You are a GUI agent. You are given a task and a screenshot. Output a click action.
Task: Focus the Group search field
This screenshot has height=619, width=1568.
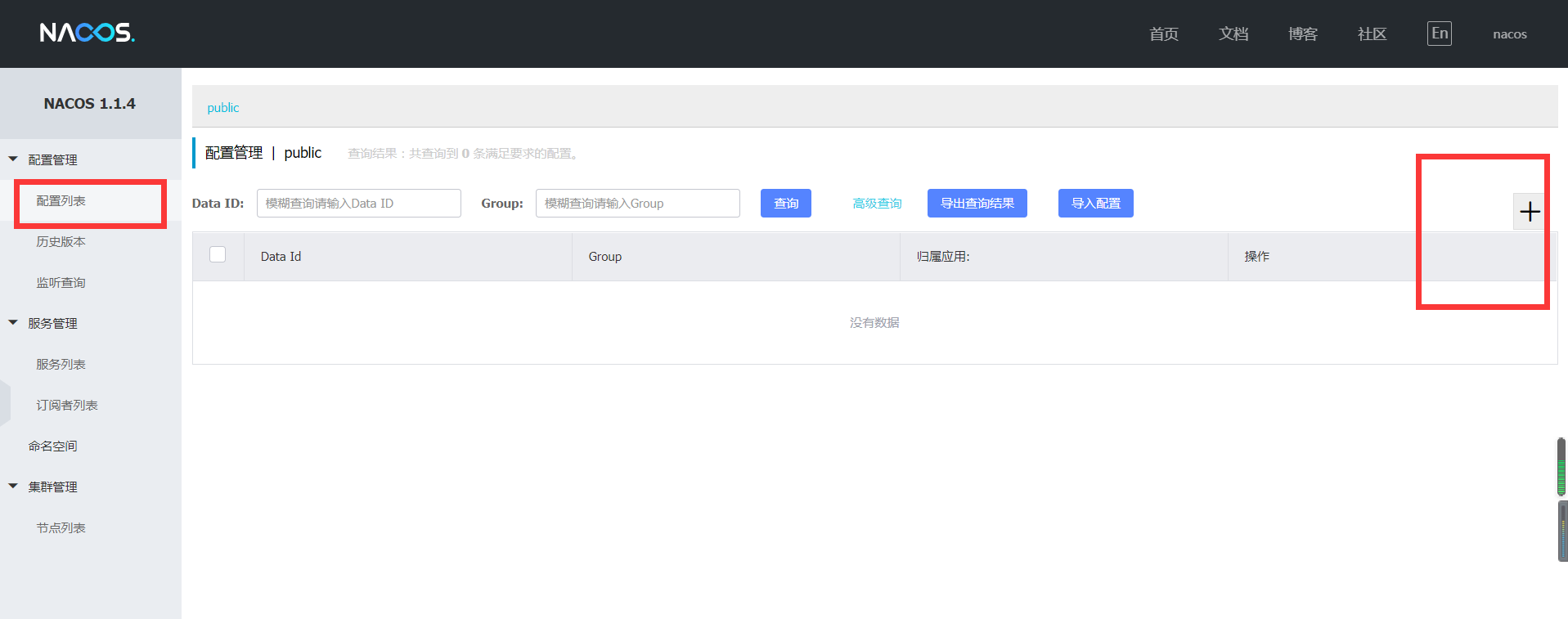point(638,204)
